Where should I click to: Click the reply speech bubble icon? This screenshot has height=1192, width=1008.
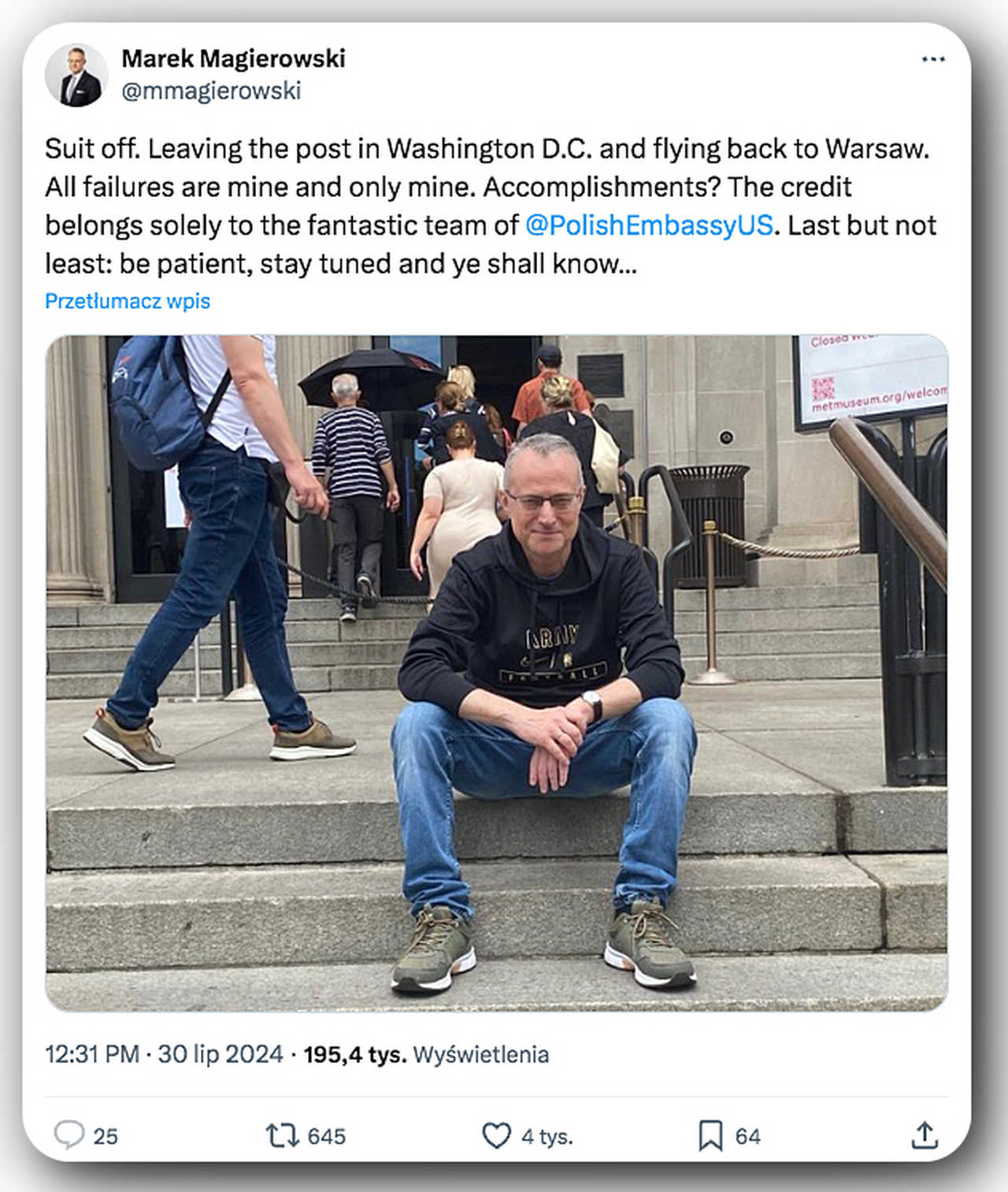69,1135
